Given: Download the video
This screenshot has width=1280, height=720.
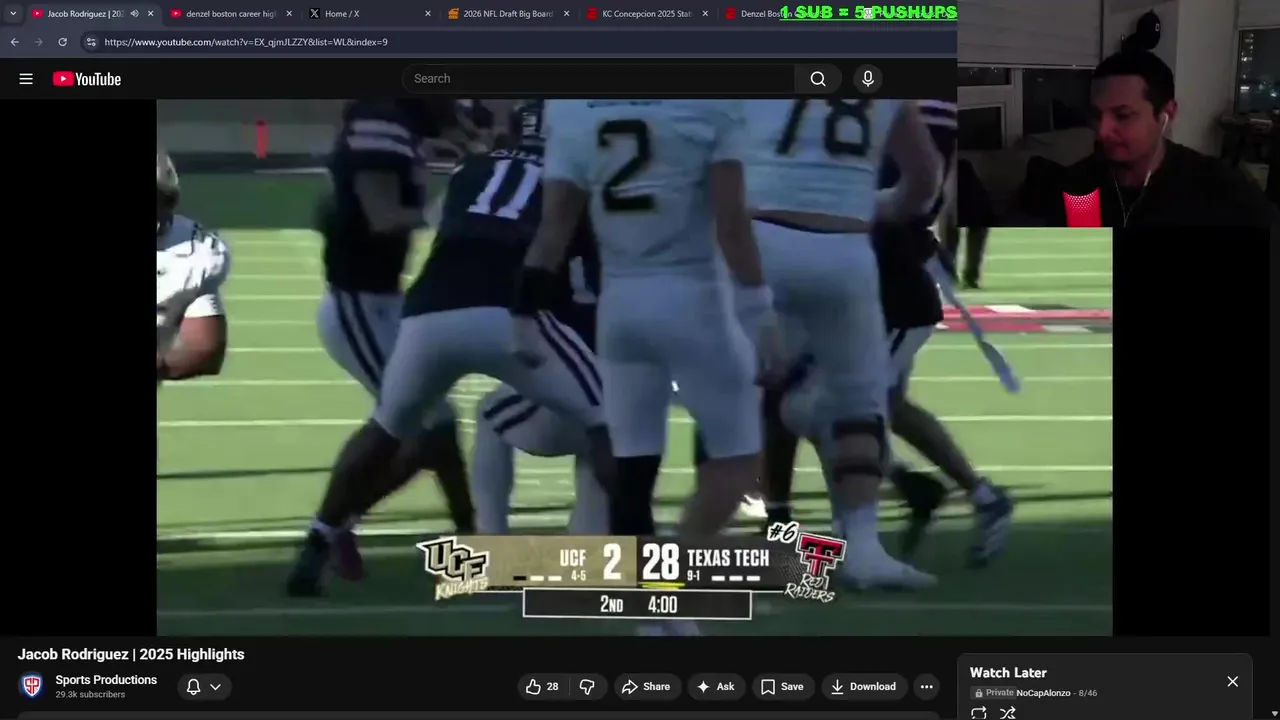Looking at the screenshot, I should pyautogui.click(x=864, y=687).
